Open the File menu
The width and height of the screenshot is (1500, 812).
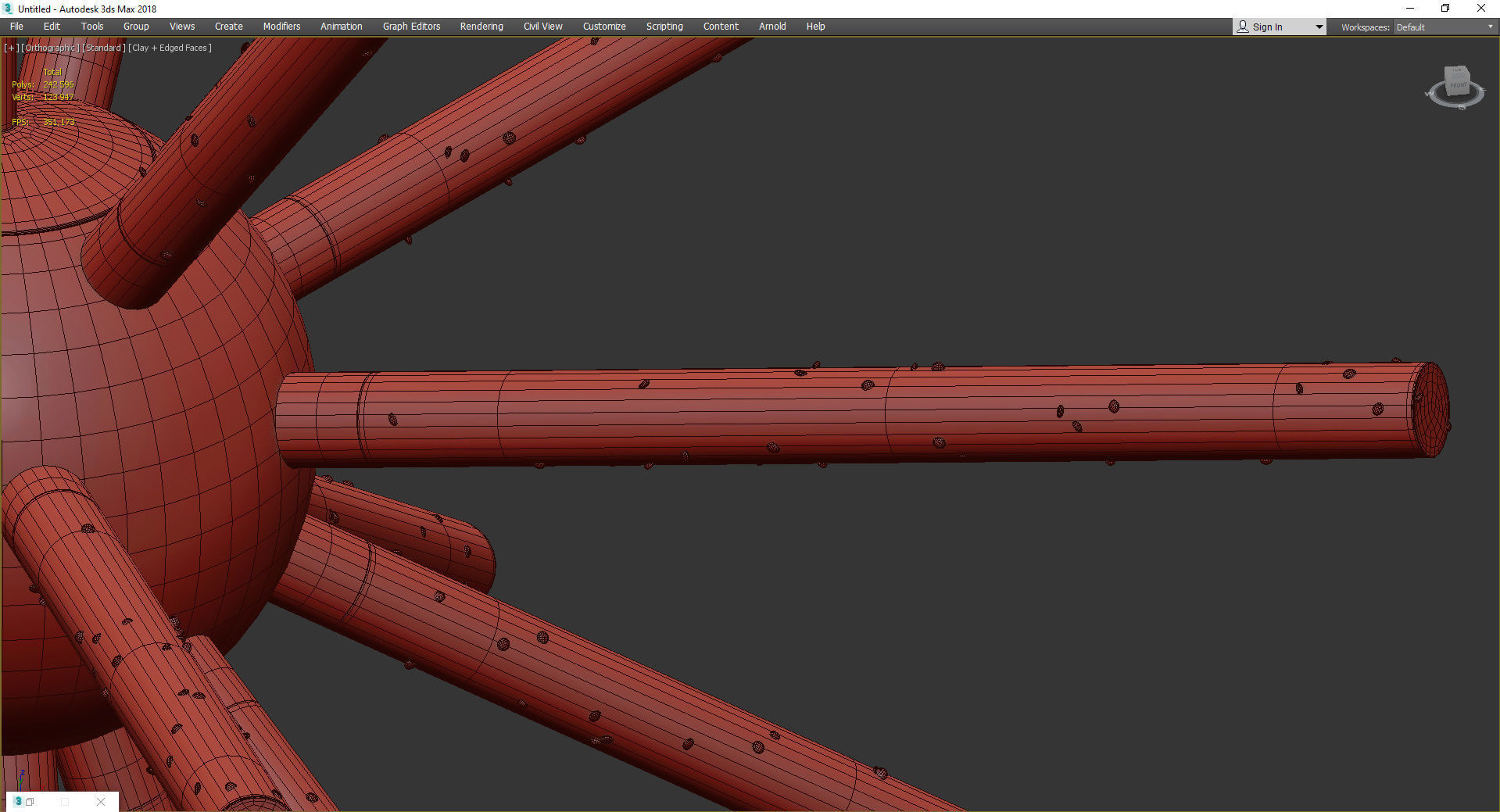[16, 27]
